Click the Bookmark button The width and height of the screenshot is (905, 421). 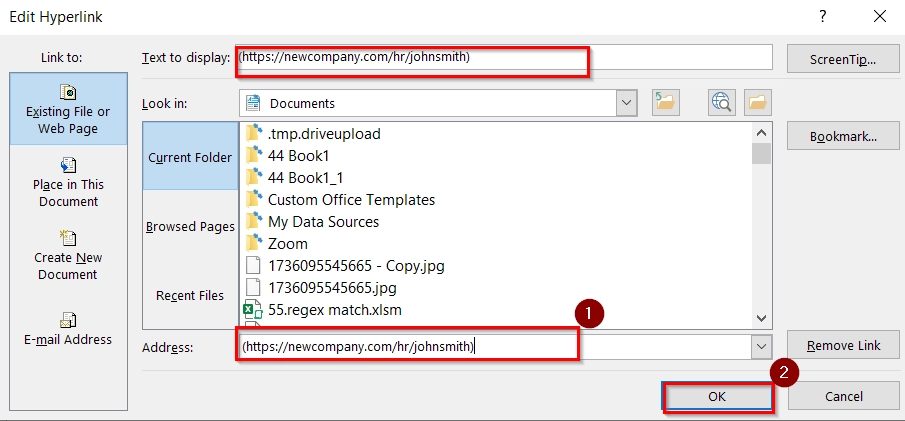(843, 136)
